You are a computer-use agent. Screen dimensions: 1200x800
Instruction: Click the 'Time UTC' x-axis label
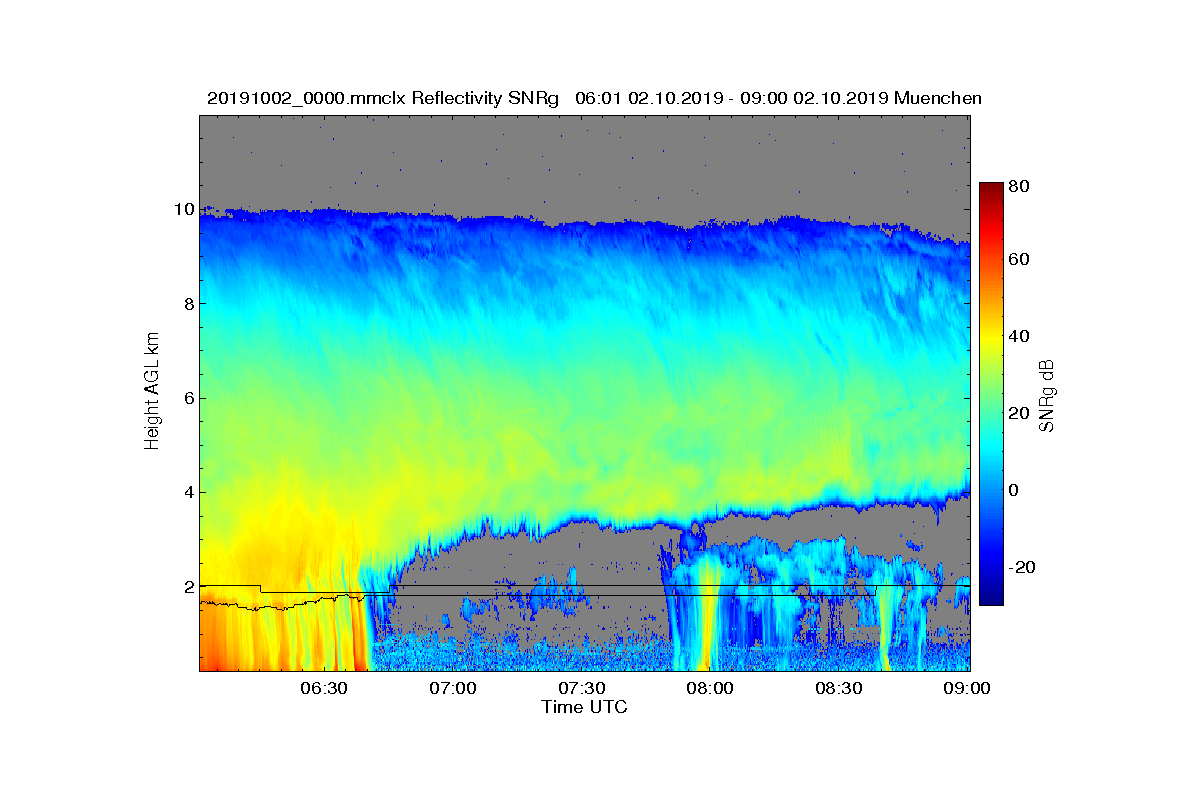(585, 707)
